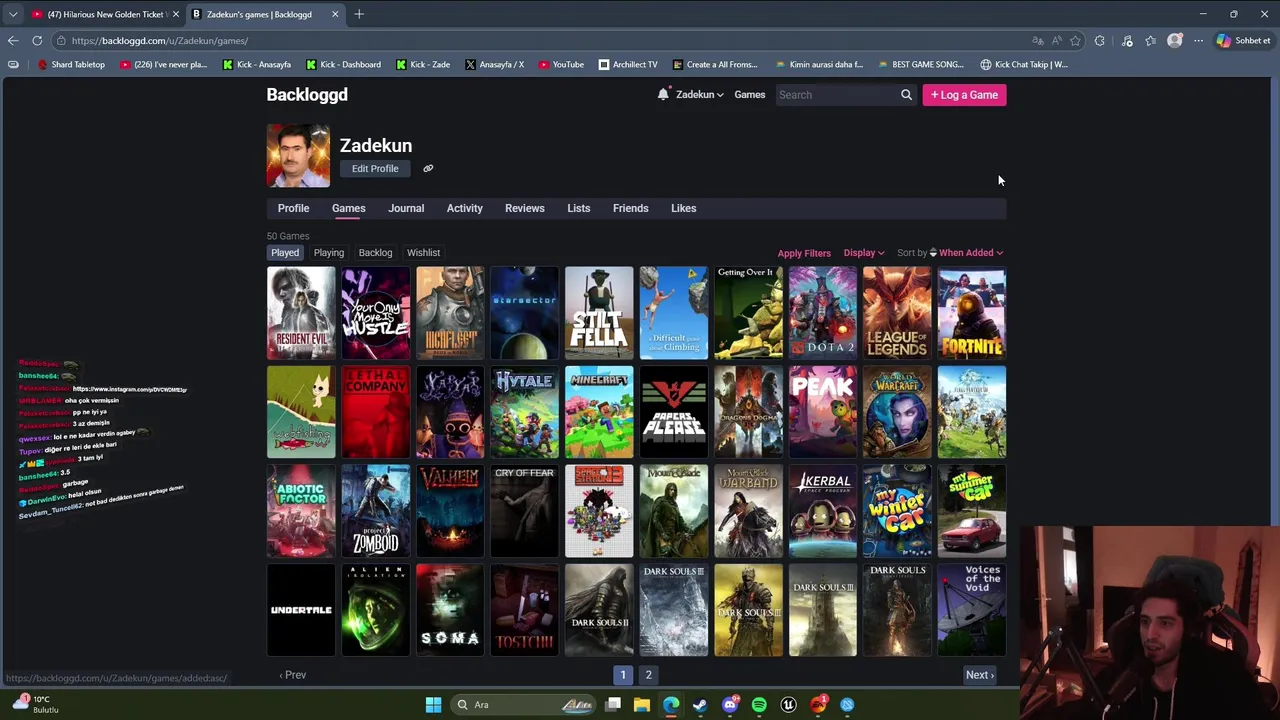Click the Prev page link
This screenshot has width=1280, height=720.
[293, 675]
